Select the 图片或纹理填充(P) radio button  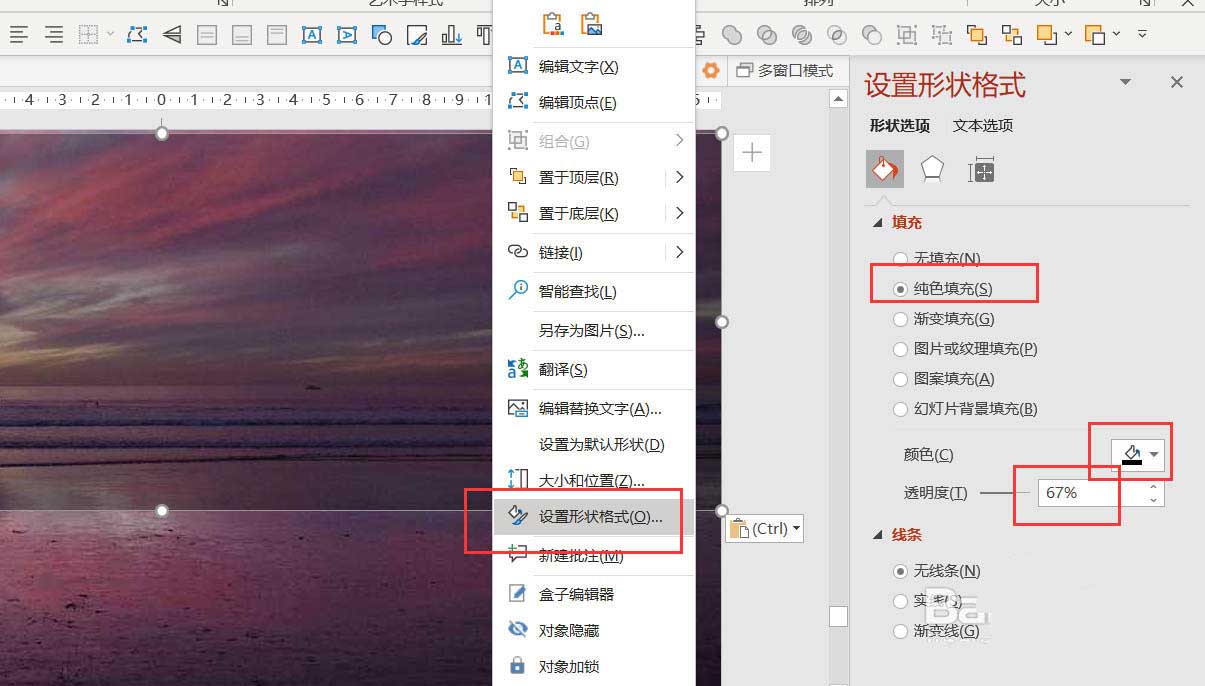tap(900, 349)
